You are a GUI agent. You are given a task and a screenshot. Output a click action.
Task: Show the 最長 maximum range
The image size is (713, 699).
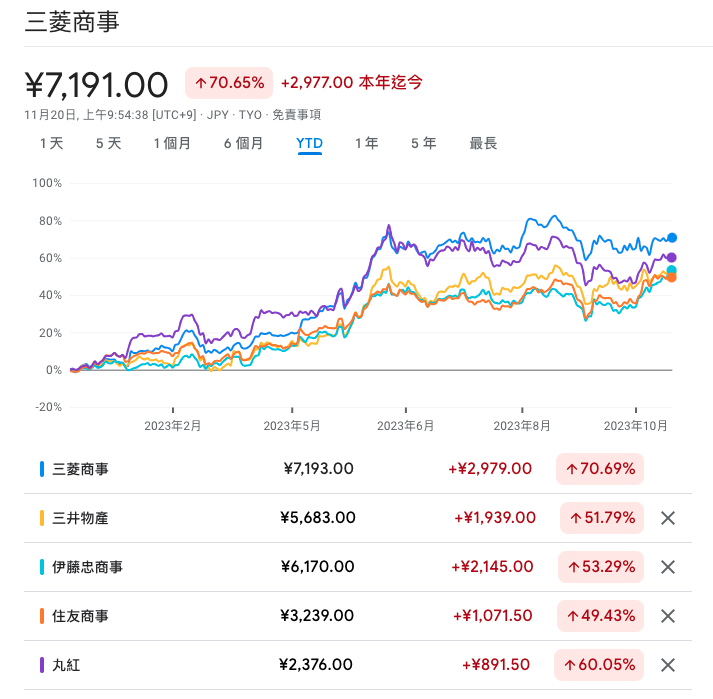(483, 143)
